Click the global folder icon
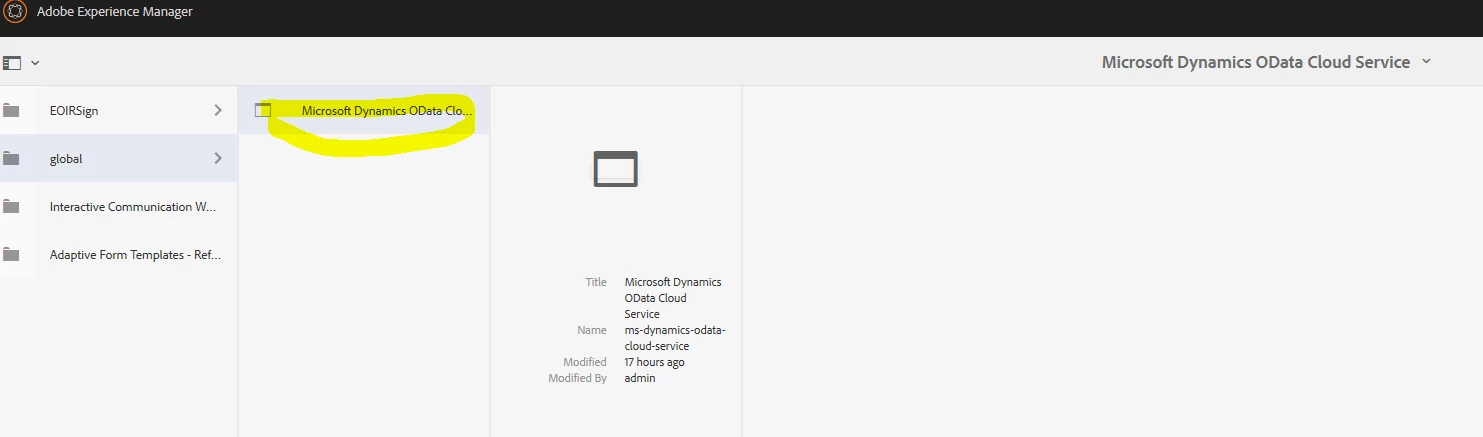The height and width of the screenshot is (437, 1483). coord(11,158)
